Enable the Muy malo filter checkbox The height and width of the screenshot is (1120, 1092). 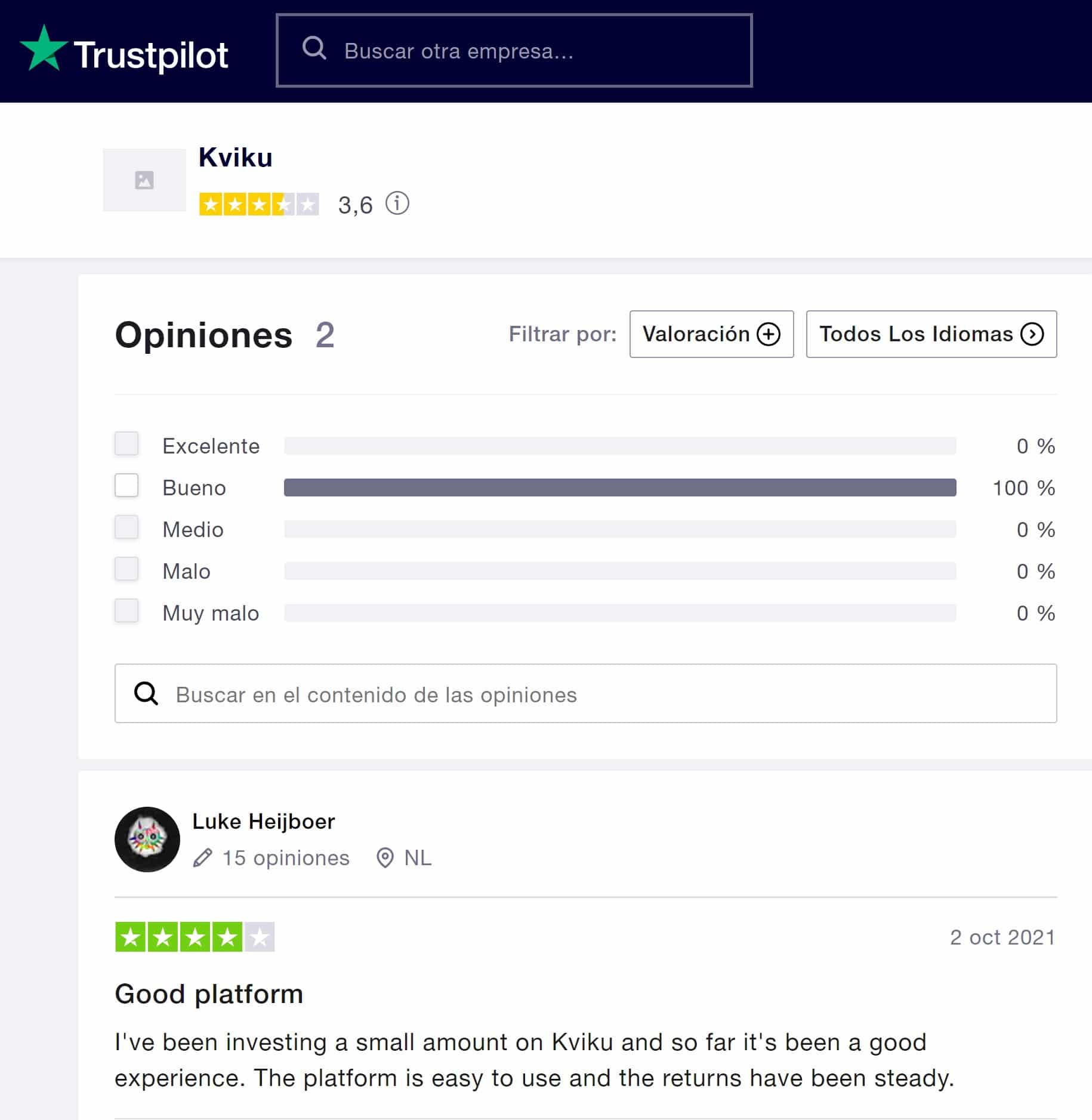pyautogui.click(x=127, y=610)
